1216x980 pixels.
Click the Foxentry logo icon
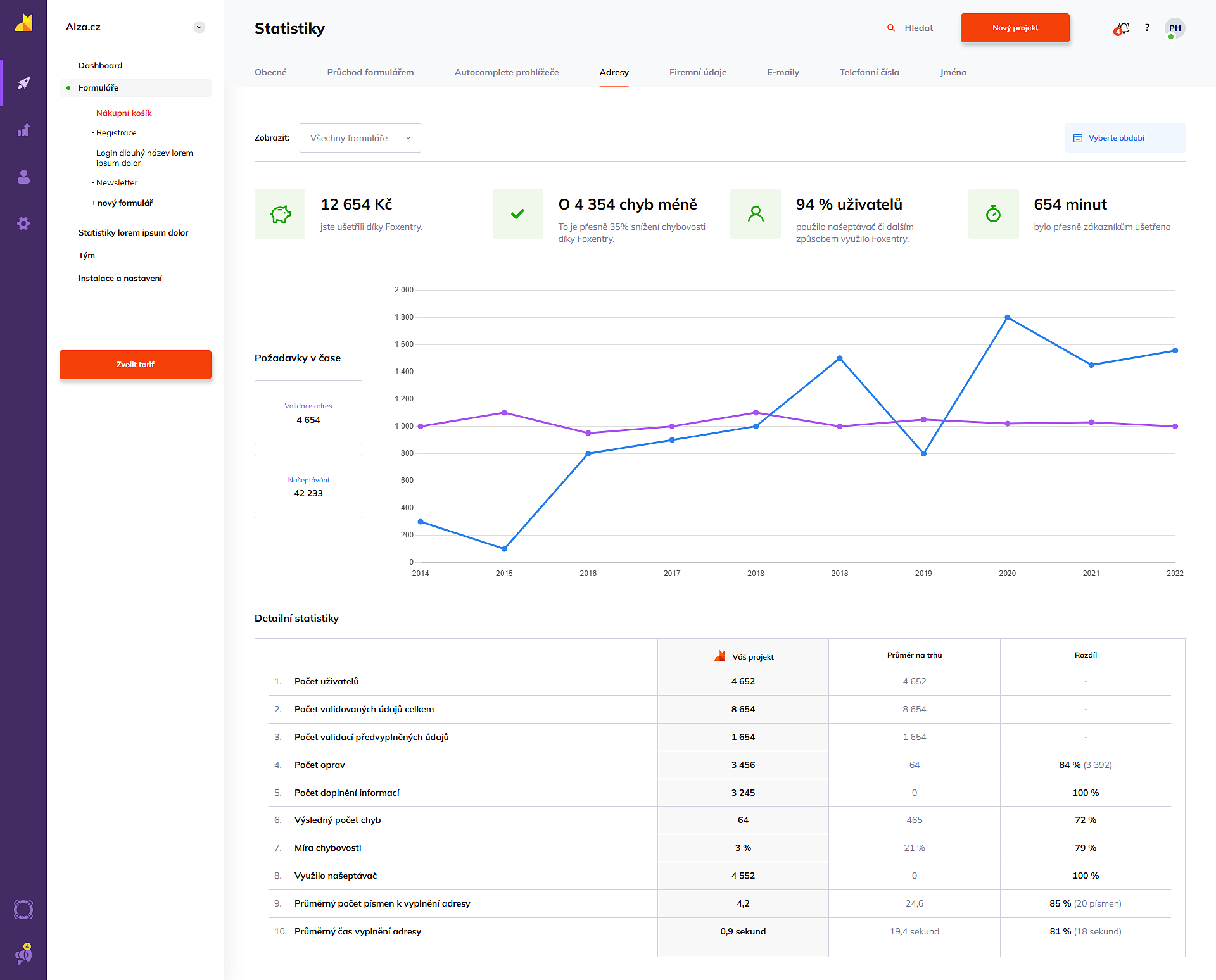click(x=23, y=23)
